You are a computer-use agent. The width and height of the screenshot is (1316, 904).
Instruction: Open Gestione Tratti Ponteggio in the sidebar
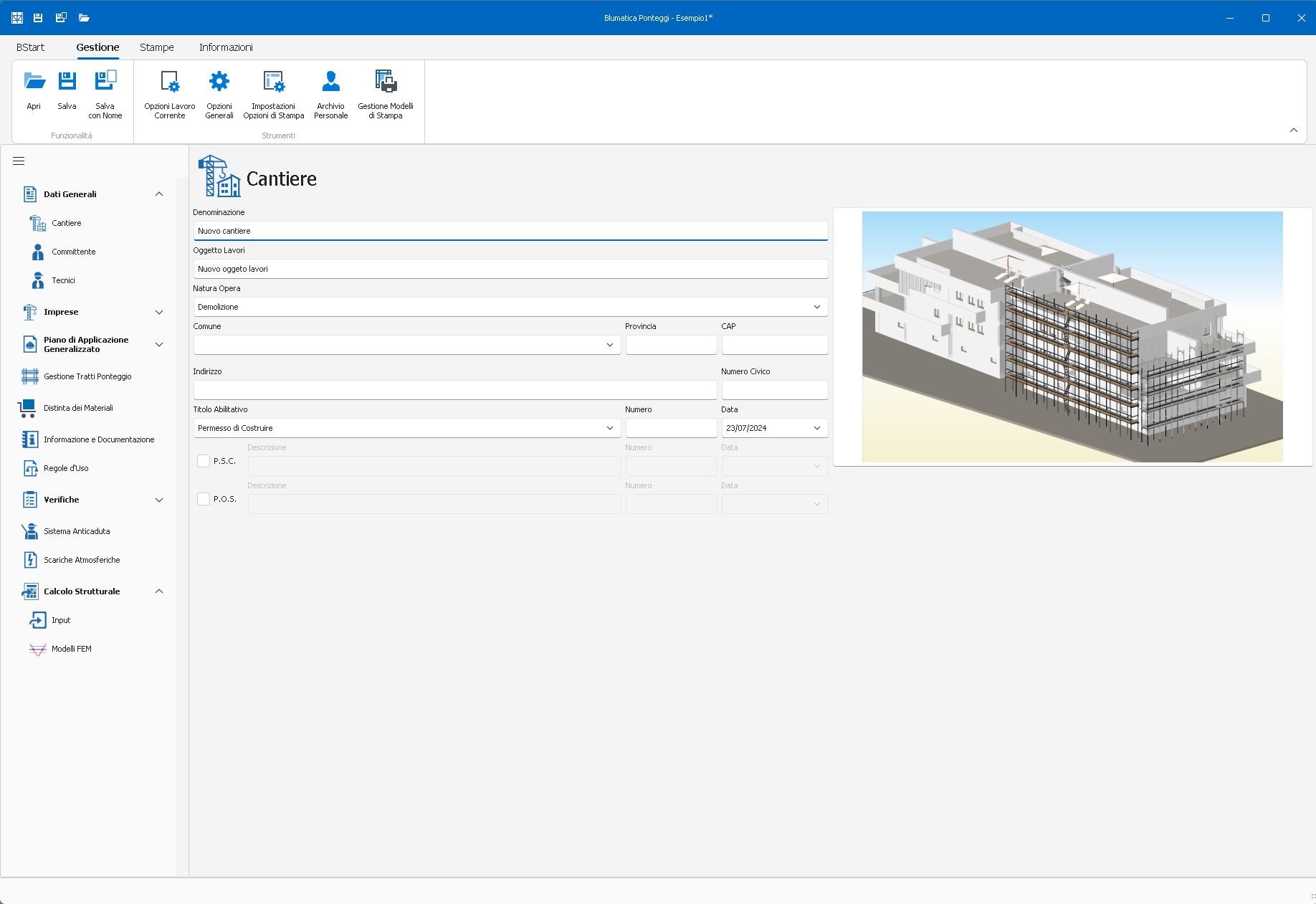(87, 376)
